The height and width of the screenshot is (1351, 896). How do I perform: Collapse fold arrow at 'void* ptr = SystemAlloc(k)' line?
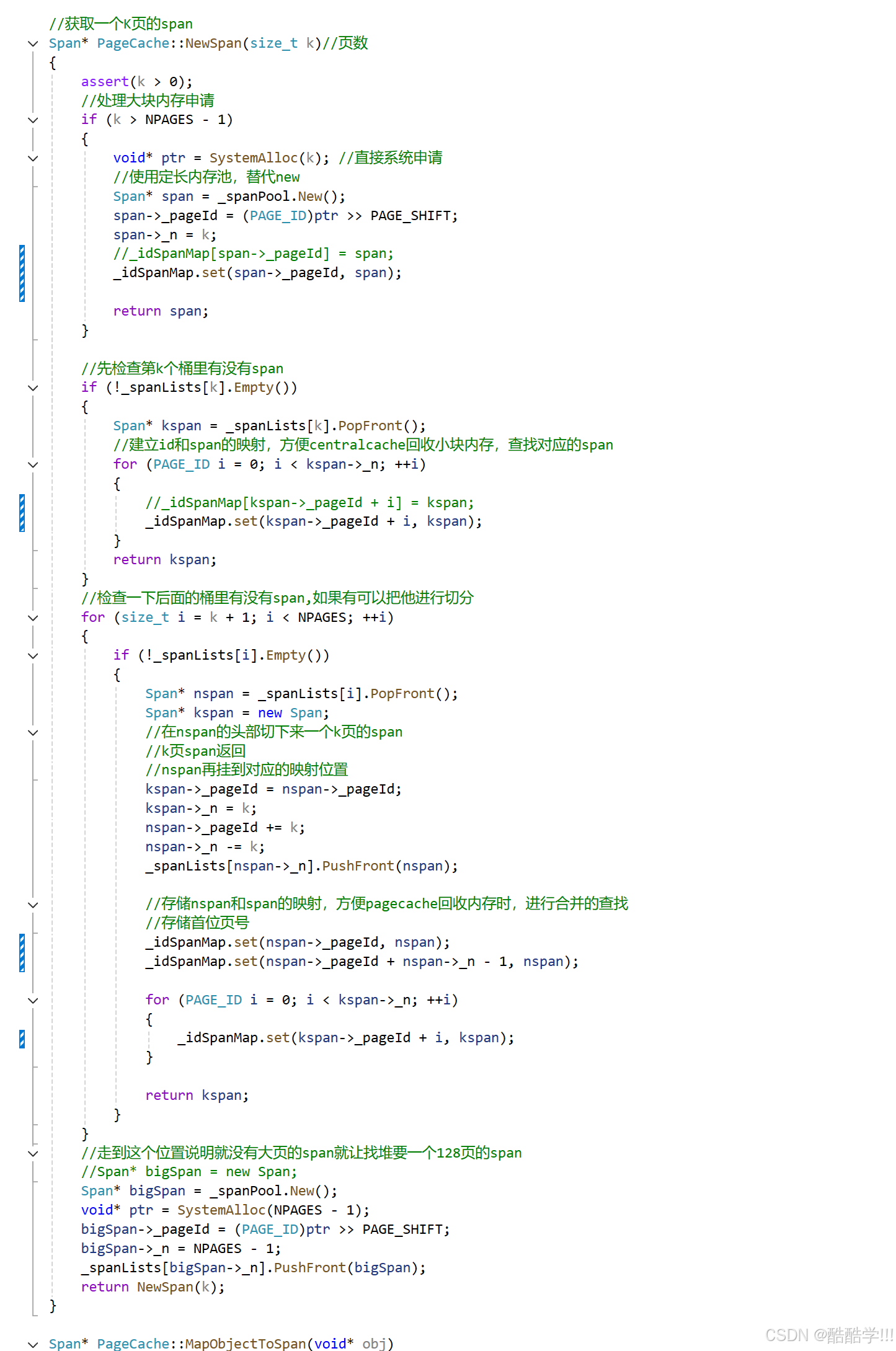pyautogui.click(x=33, y=158)
